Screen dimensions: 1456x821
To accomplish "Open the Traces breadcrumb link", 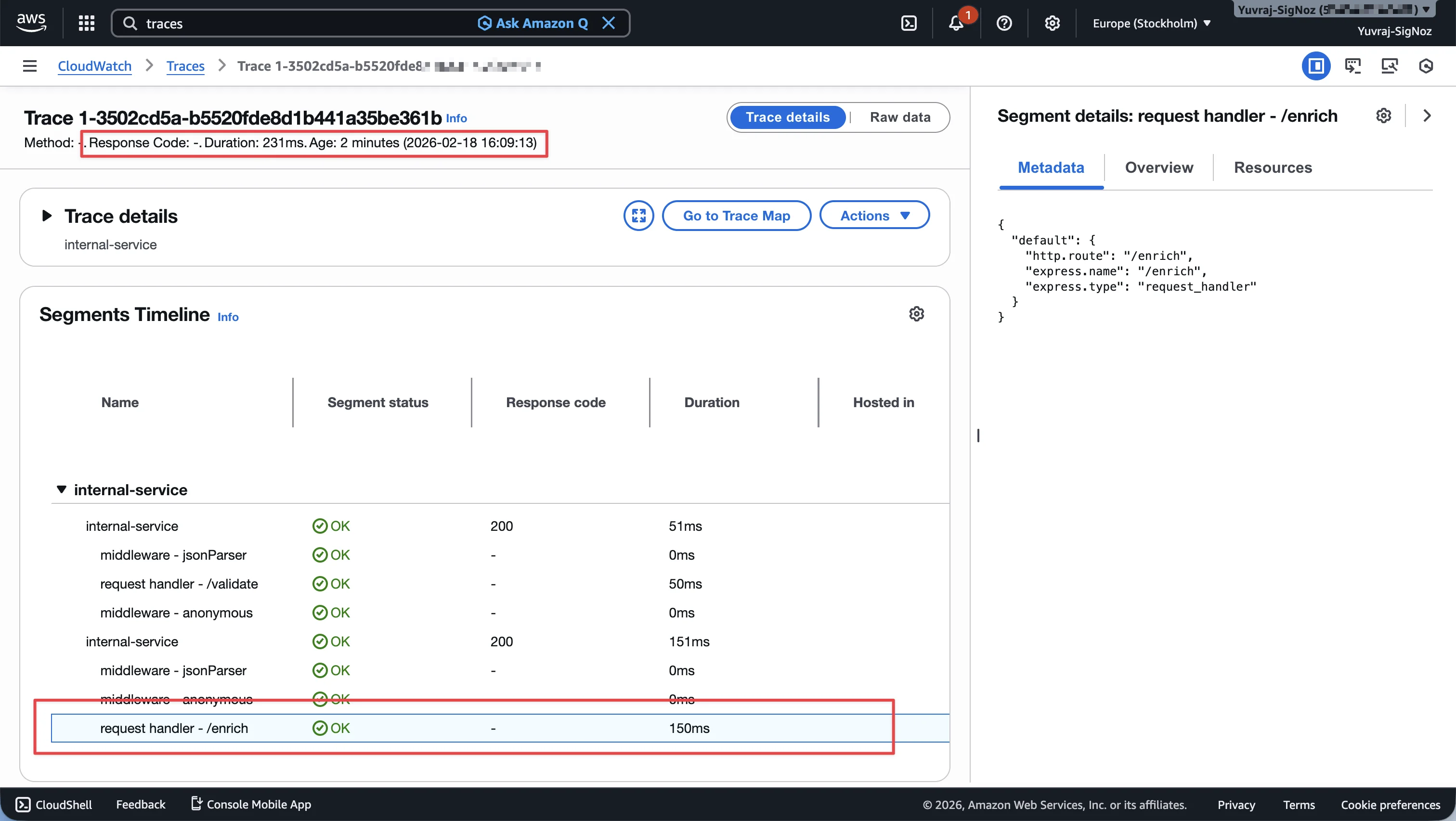I will coord(185,66).
